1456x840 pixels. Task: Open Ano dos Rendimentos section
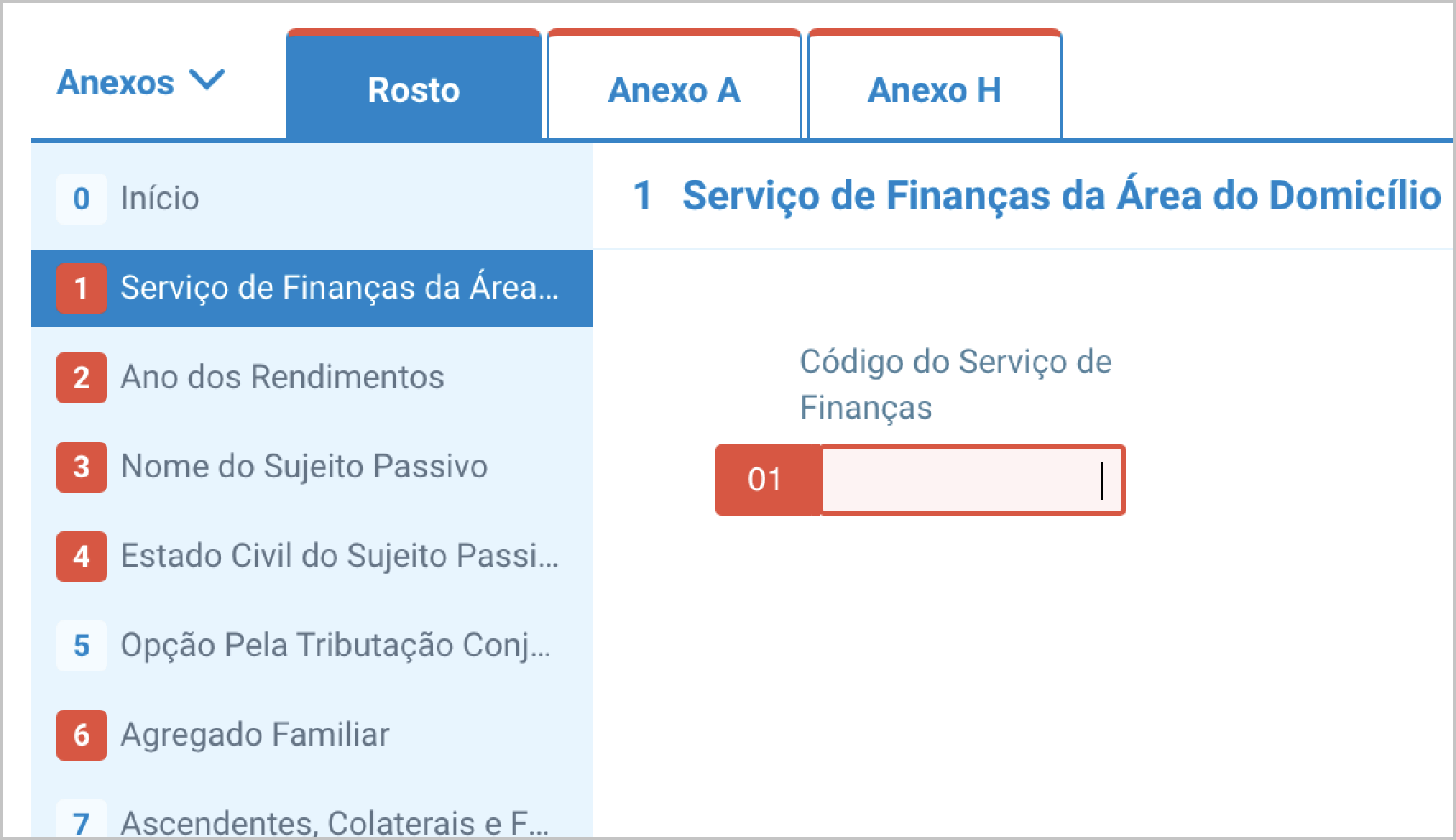[282, 378]
